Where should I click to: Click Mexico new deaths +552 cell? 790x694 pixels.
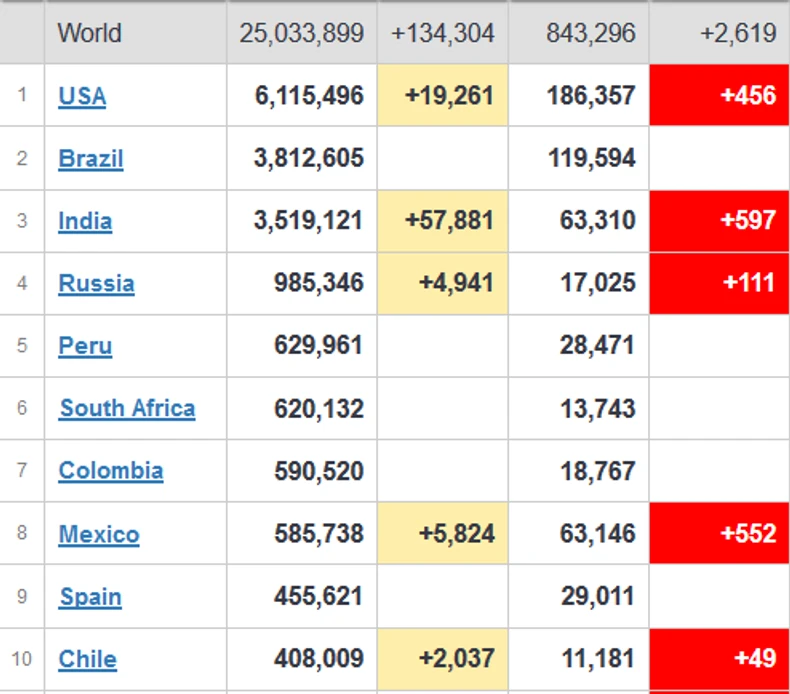[x=719, y=534]
